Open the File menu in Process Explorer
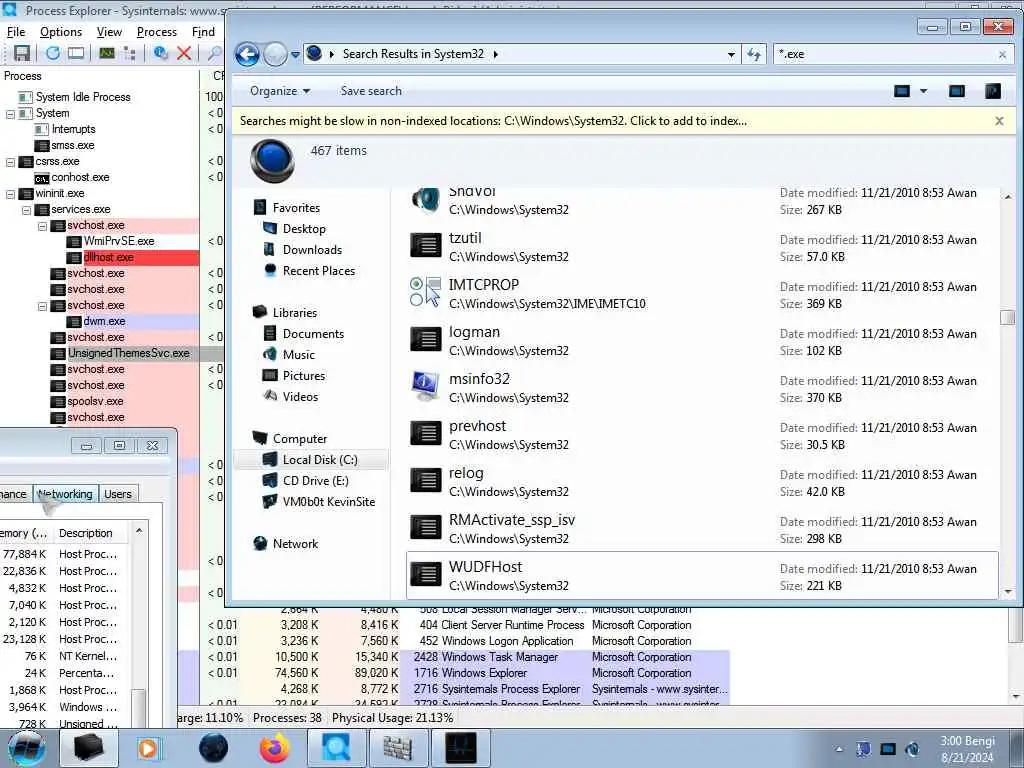Viewport: 1024px width, 768px height. tap(16, 32)
